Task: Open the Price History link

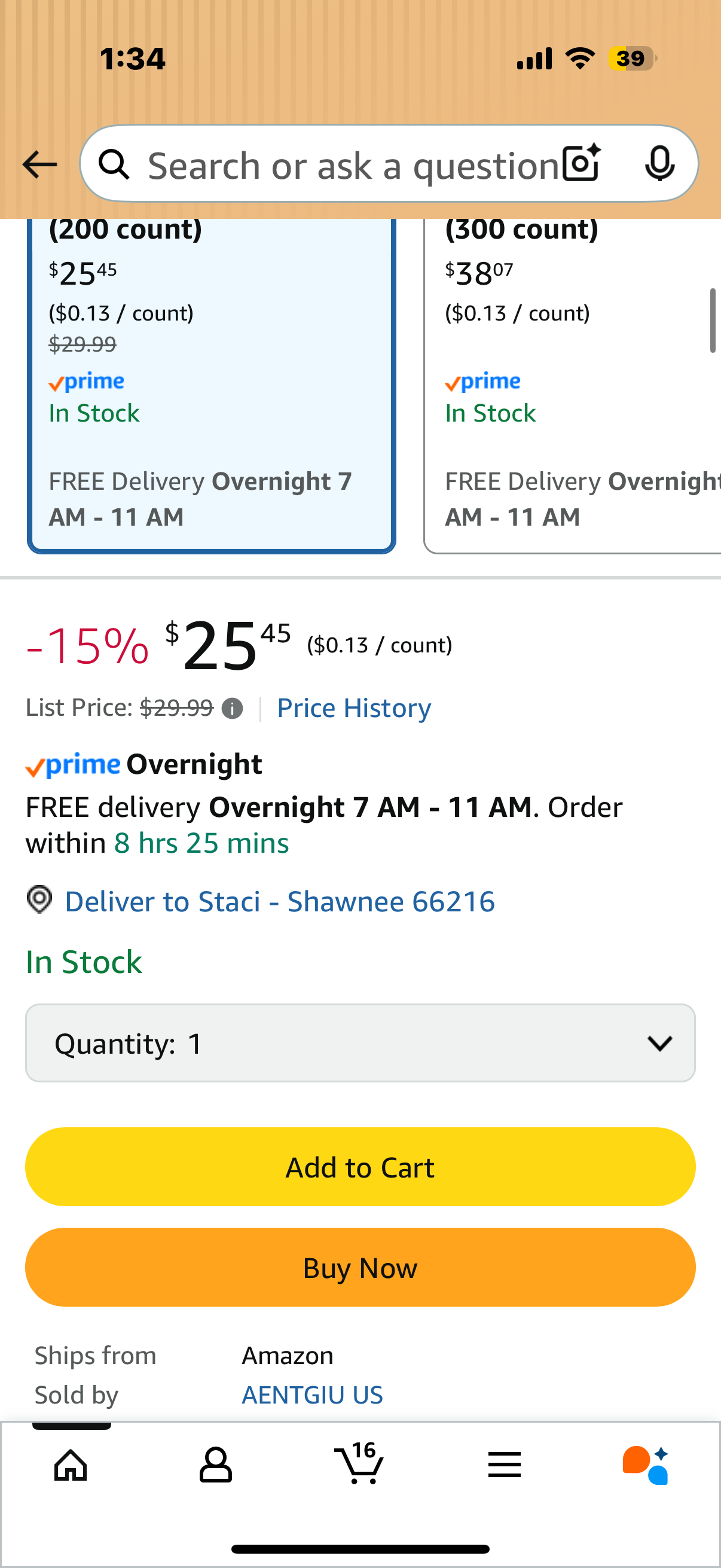Action: (x=353, y=708)
